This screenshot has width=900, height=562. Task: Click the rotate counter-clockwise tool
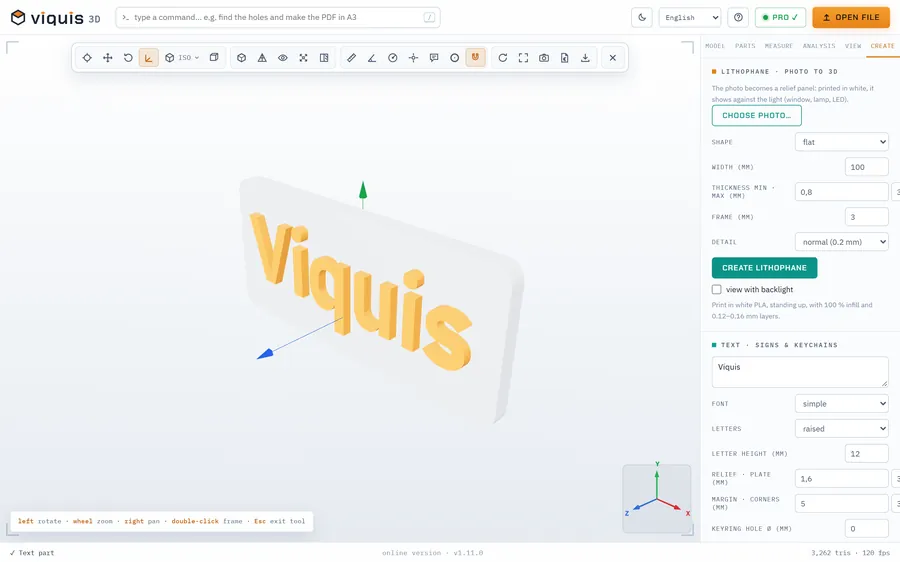pos(128,57)
